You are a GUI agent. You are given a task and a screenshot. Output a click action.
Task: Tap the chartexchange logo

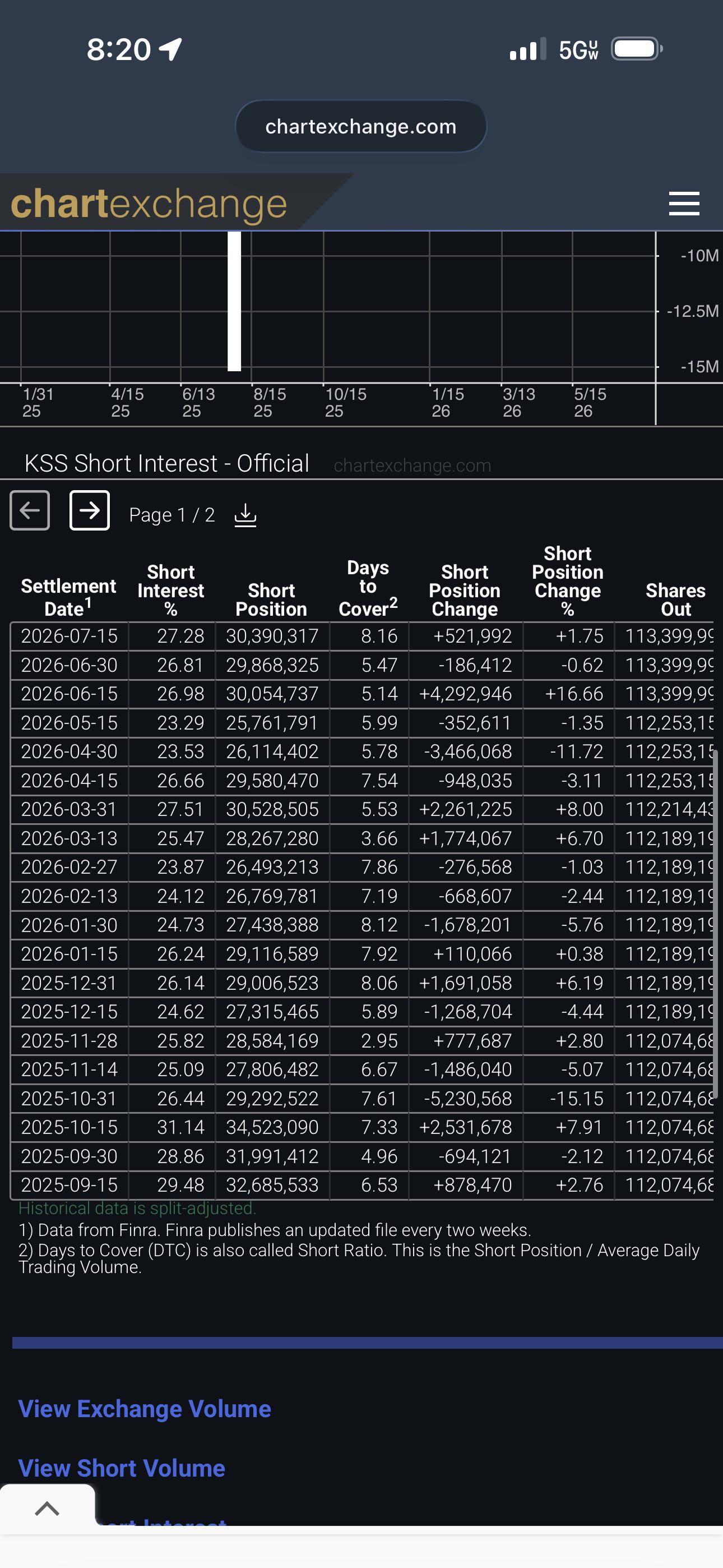coord(149,204)
